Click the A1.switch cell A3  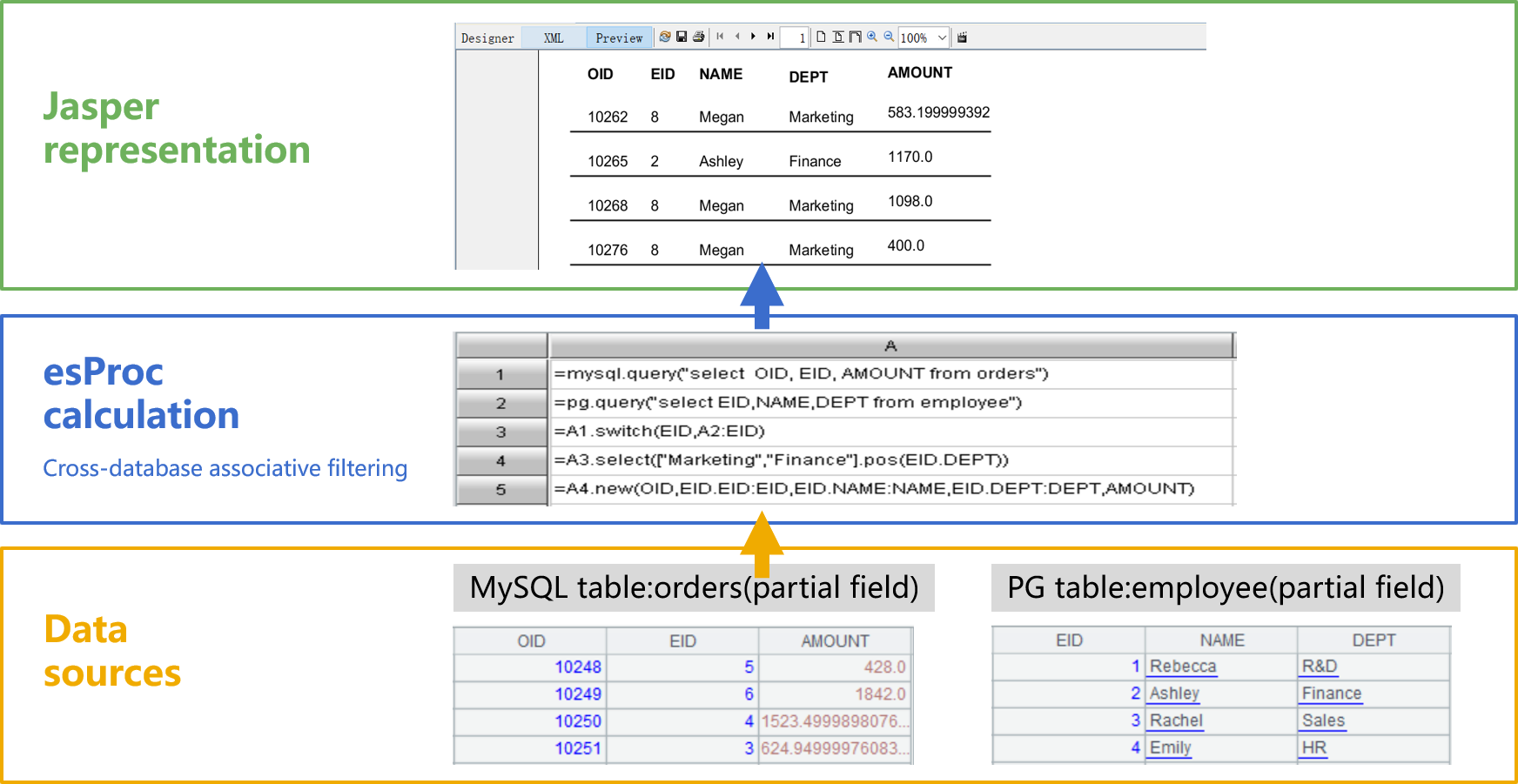point(891,431)
